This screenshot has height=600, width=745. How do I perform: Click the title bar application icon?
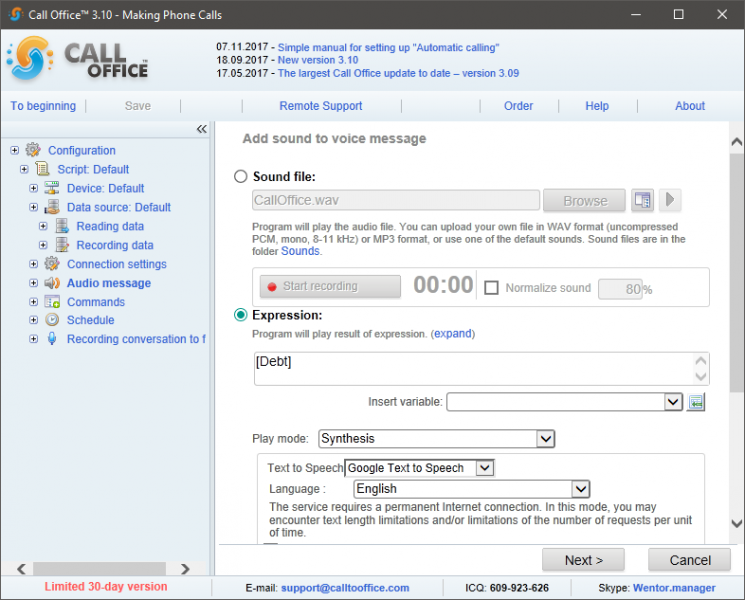tap(15, 14)
